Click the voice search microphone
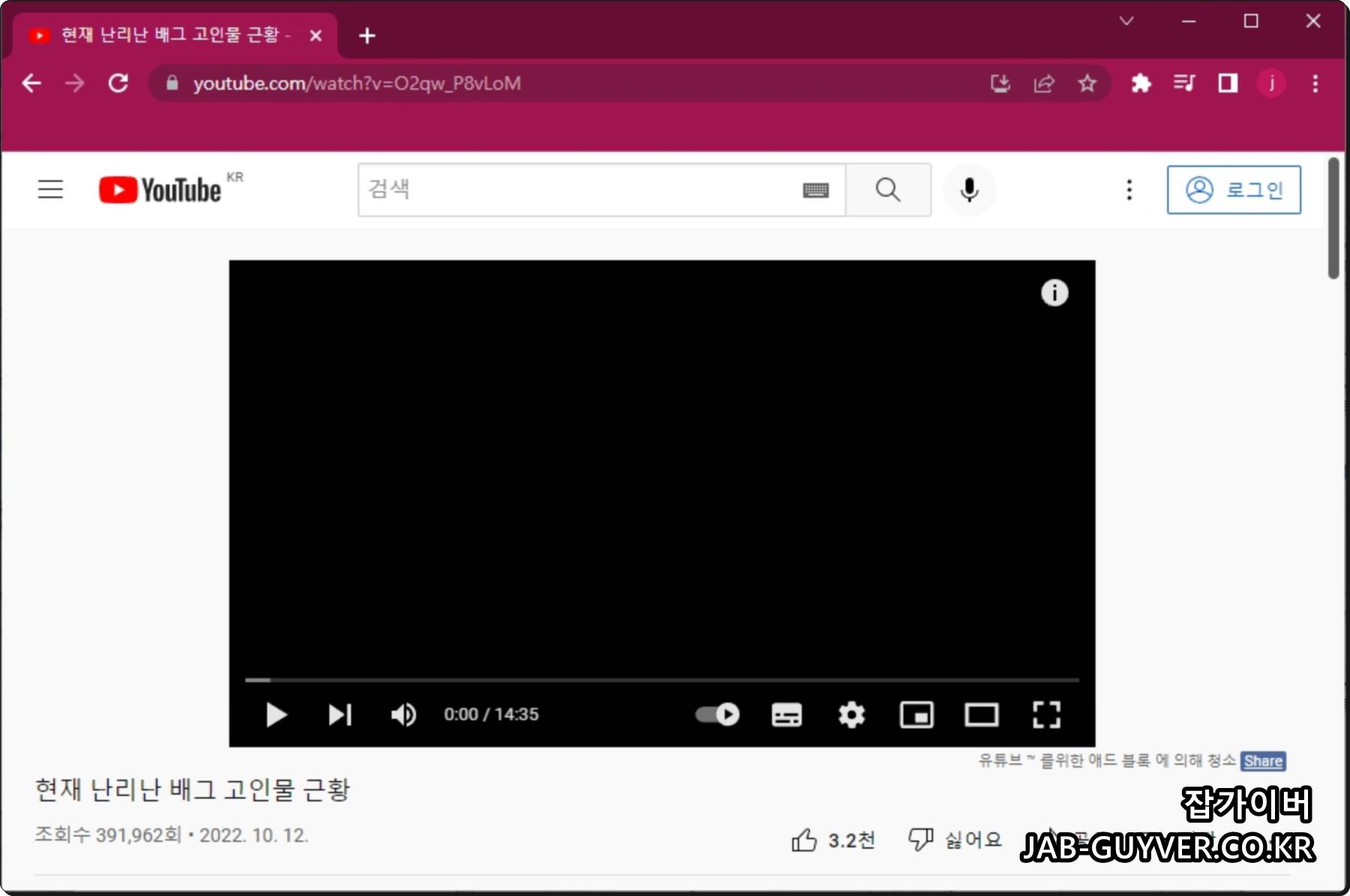Screen dimensions: 1350x896 tap(969, 190)
